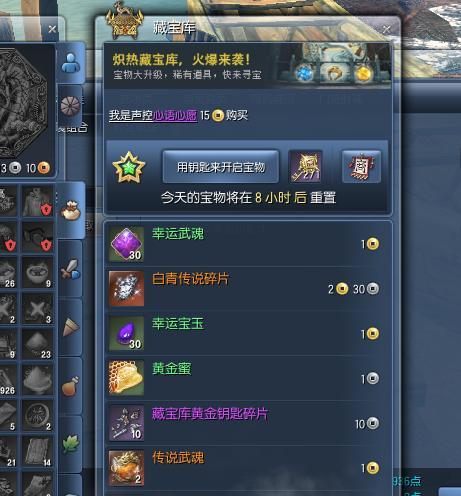
Task: Click the 用钥匙来开启宝物 button
Action: click(x=220, y=166)
